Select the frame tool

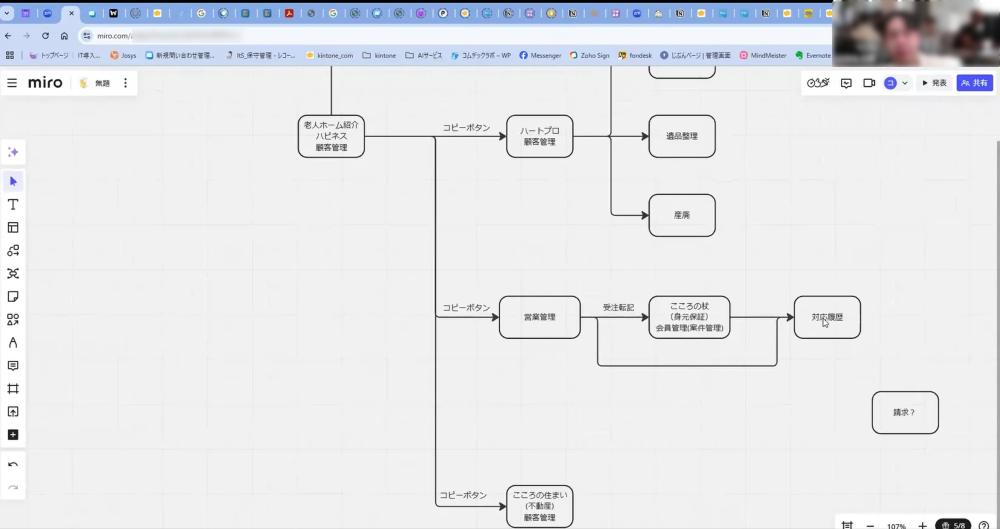click(13, 389)
